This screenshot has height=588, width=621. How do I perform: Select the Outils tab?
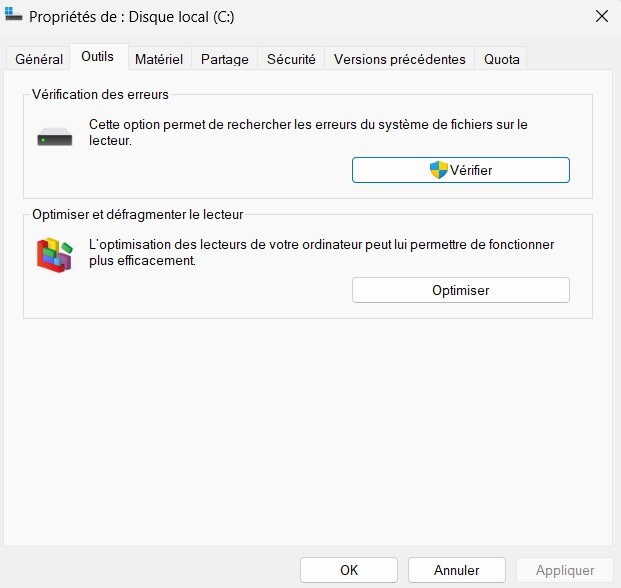[x=97, y=57]
